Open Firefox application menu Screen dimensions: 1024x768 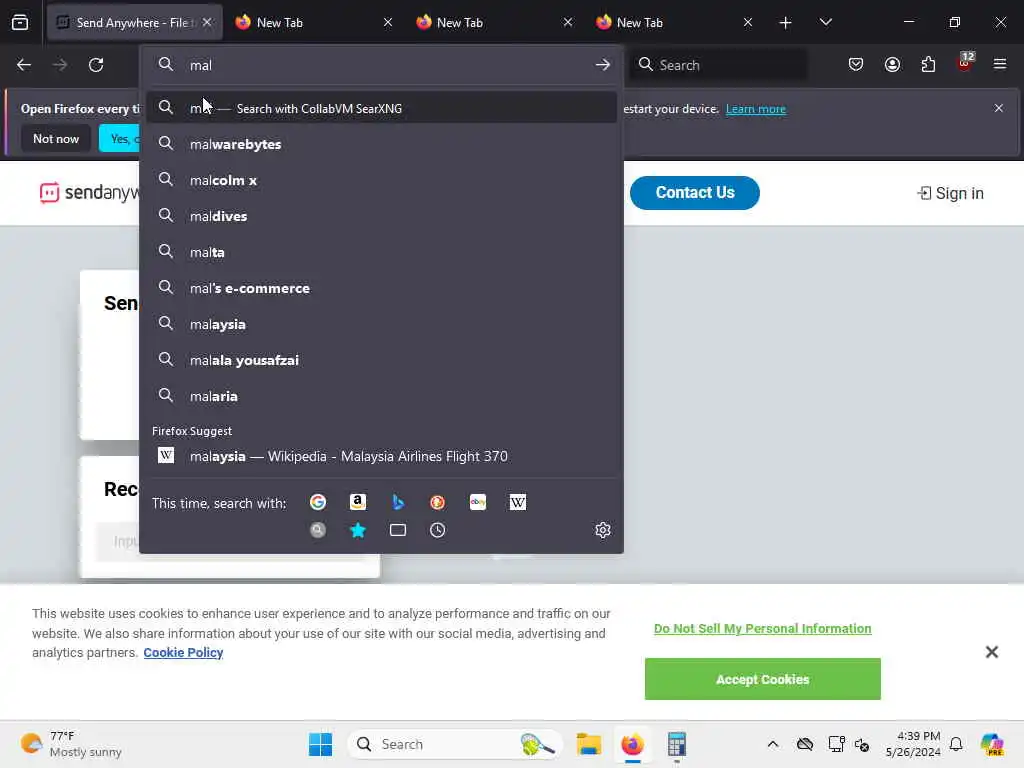[x=1000, y=64]
